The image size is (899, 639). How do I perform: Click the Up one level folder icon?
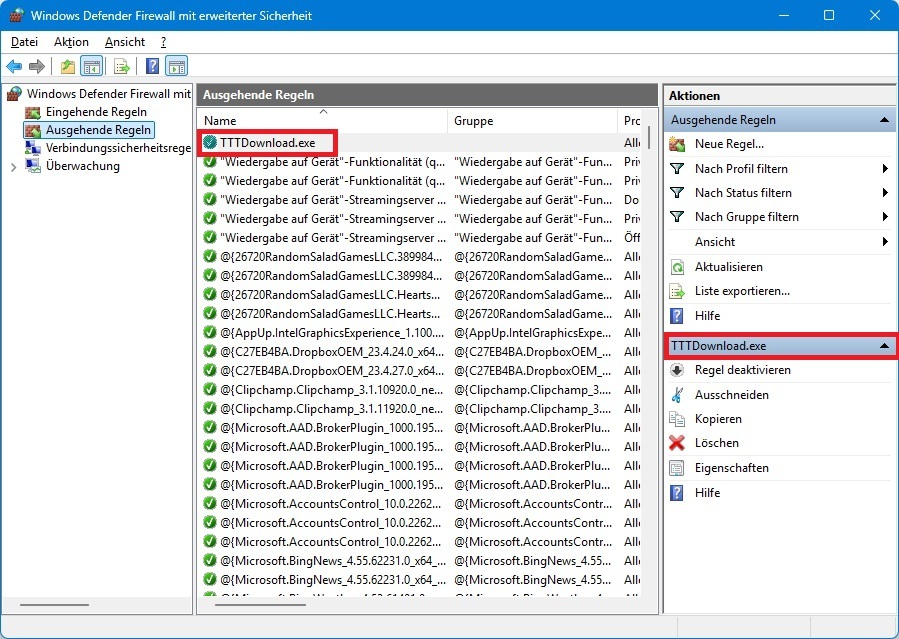(68, 66)
